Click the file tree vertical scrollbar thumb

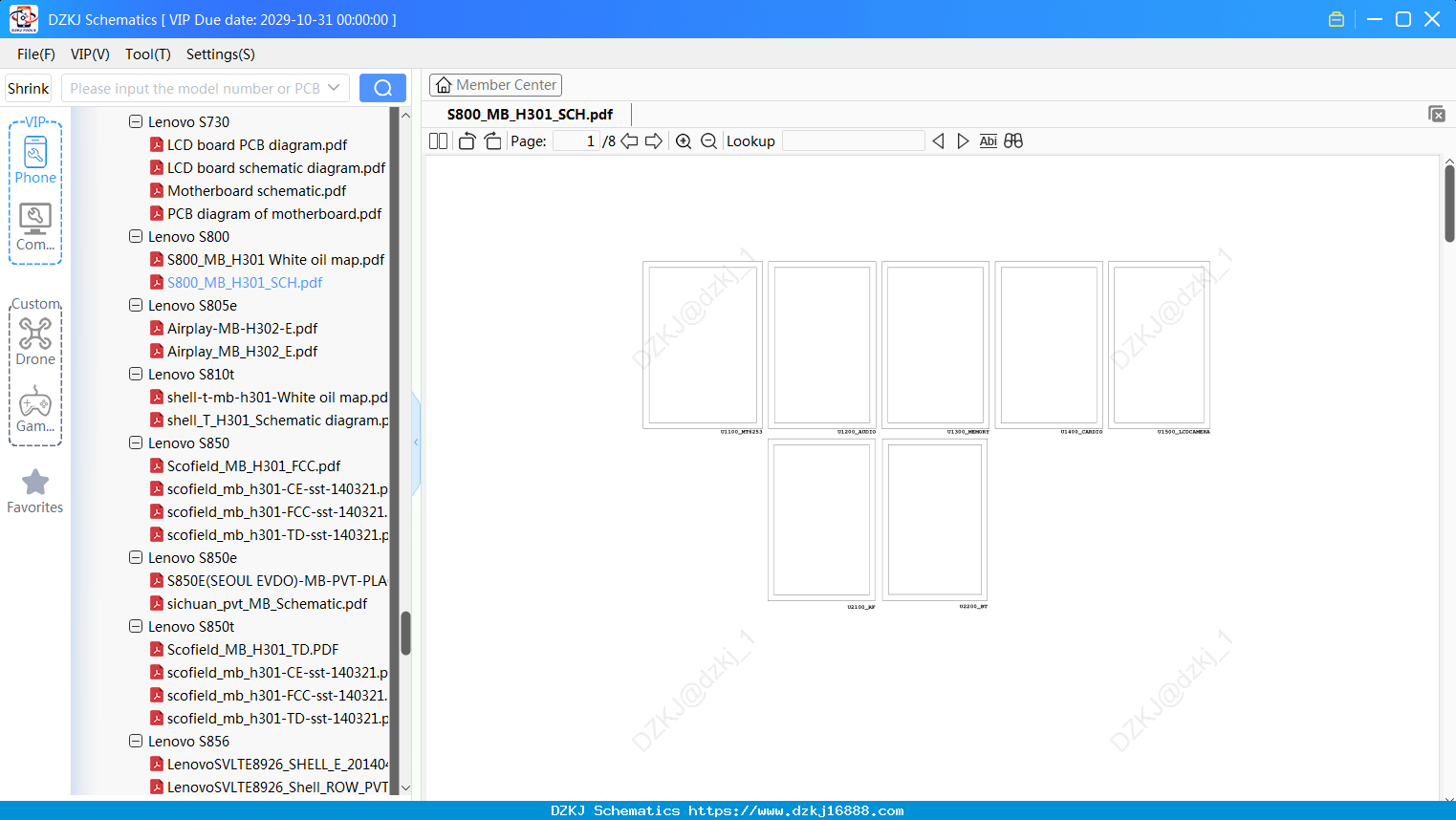405,633
